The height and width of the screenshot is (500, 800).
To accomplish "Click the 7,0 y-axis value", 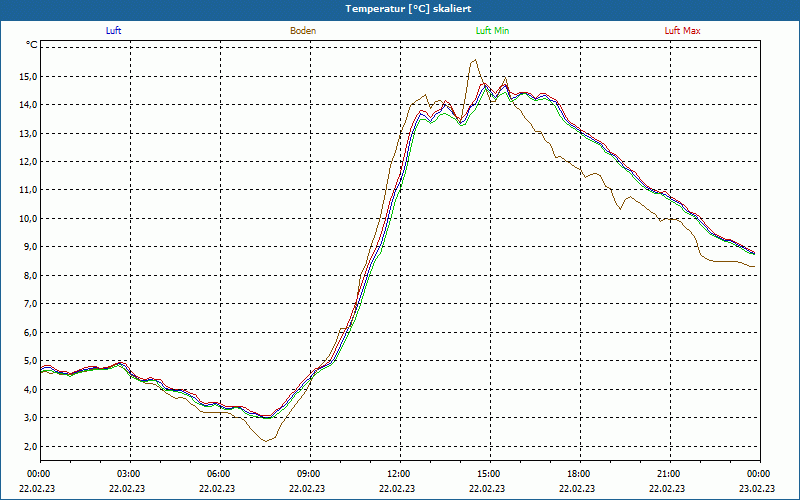I will coord(31,304).
